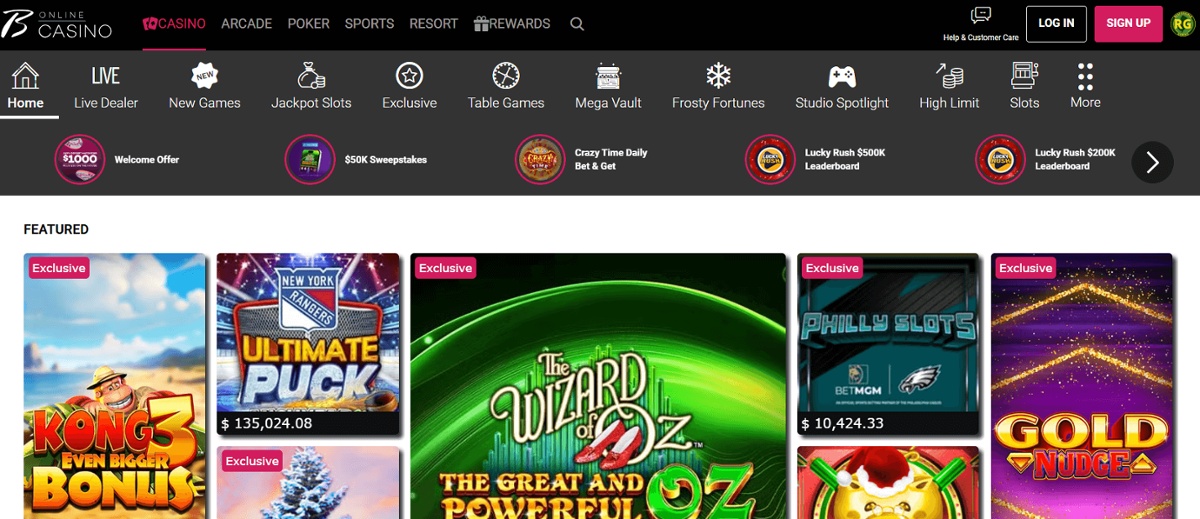The width and height of the screenshot is (1200, 519).
Task: Click the $50K Sweepstakes promo icon
Action: tap(310, 160)
